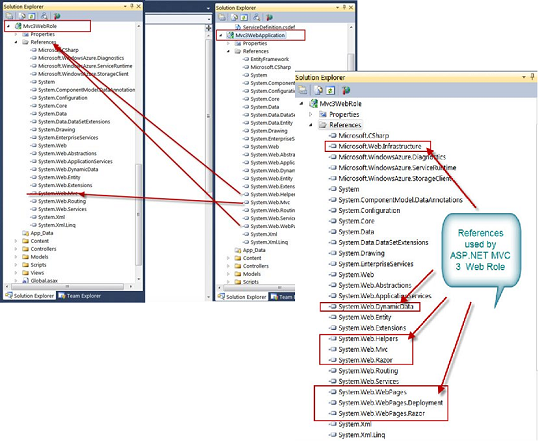Click Global.asax file icon in left panel
540x443 pixels.
tap(25, 280)
